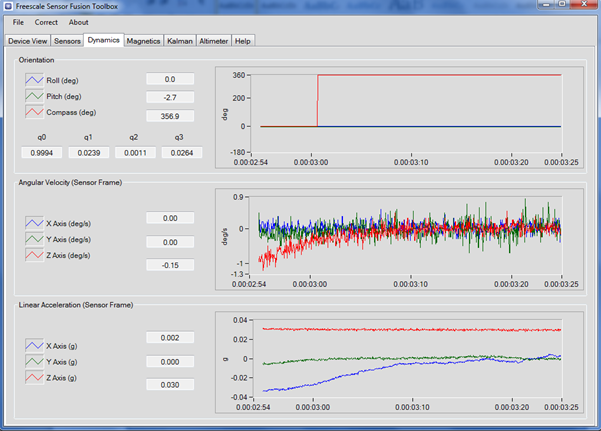Screen dimensions: 601x431
Task: Open the Help tab
Action: [x=243, y=41]
